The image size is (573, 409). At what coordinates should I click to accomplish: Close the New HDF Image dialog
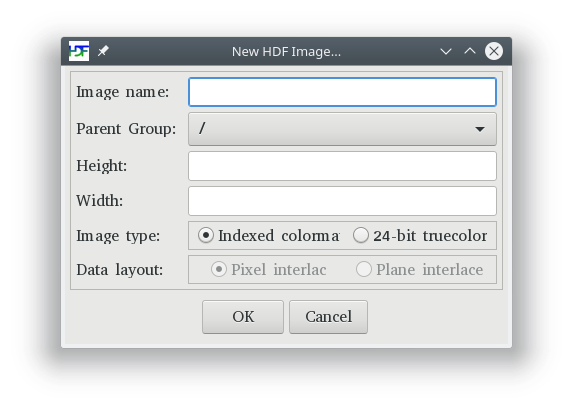point(494,51)
